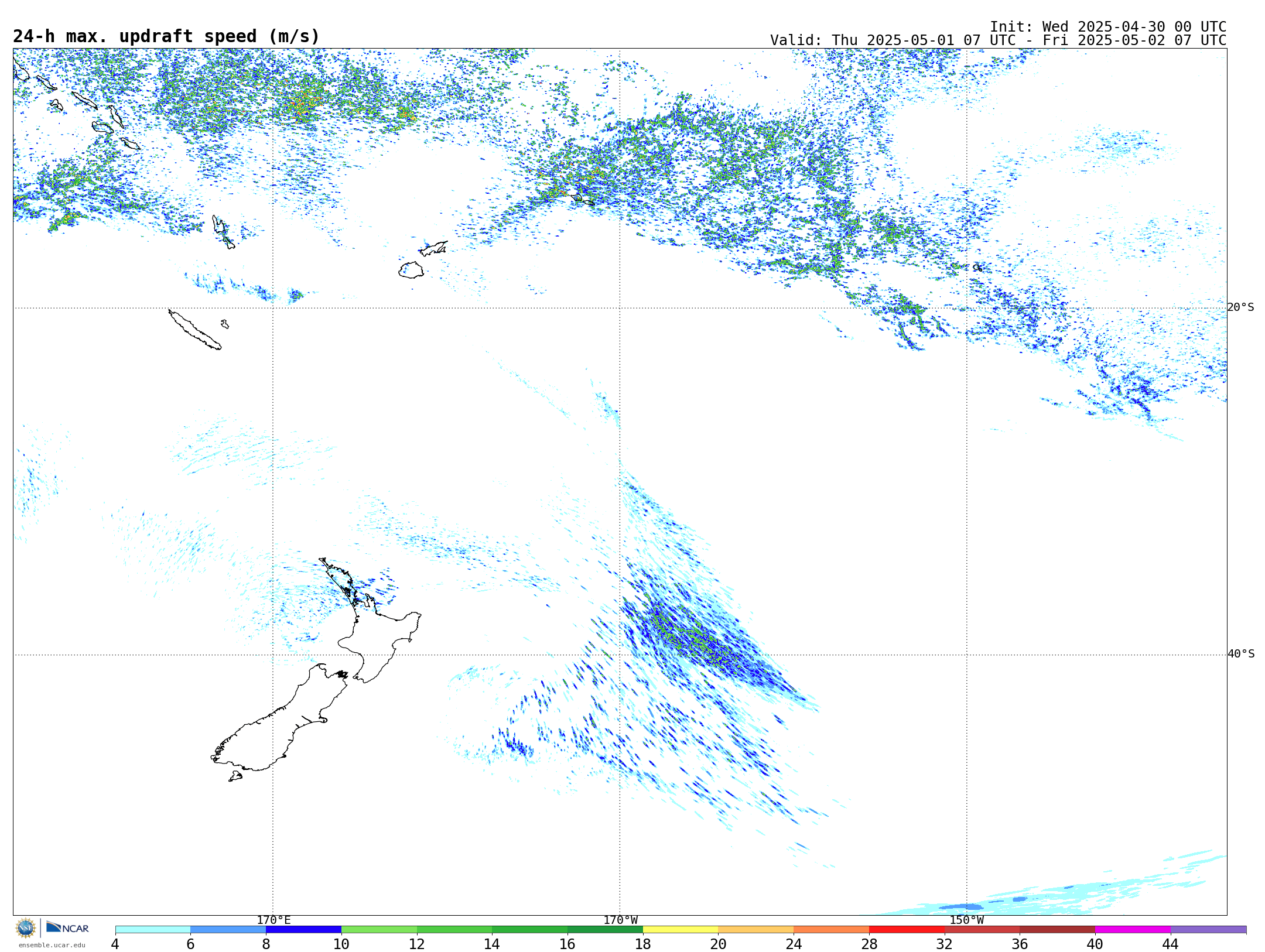Image resolution: width=1265 pixels, height=952 pixels.
Task: Select the title '24-h max. updraft speed (m/s)'
Action: pos(166,36)
